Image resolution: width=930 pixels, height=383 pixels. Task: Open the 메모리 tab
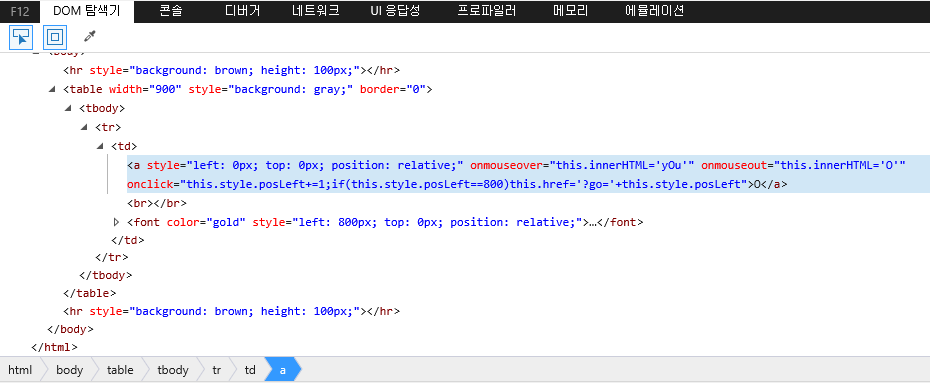click(570, 11)
